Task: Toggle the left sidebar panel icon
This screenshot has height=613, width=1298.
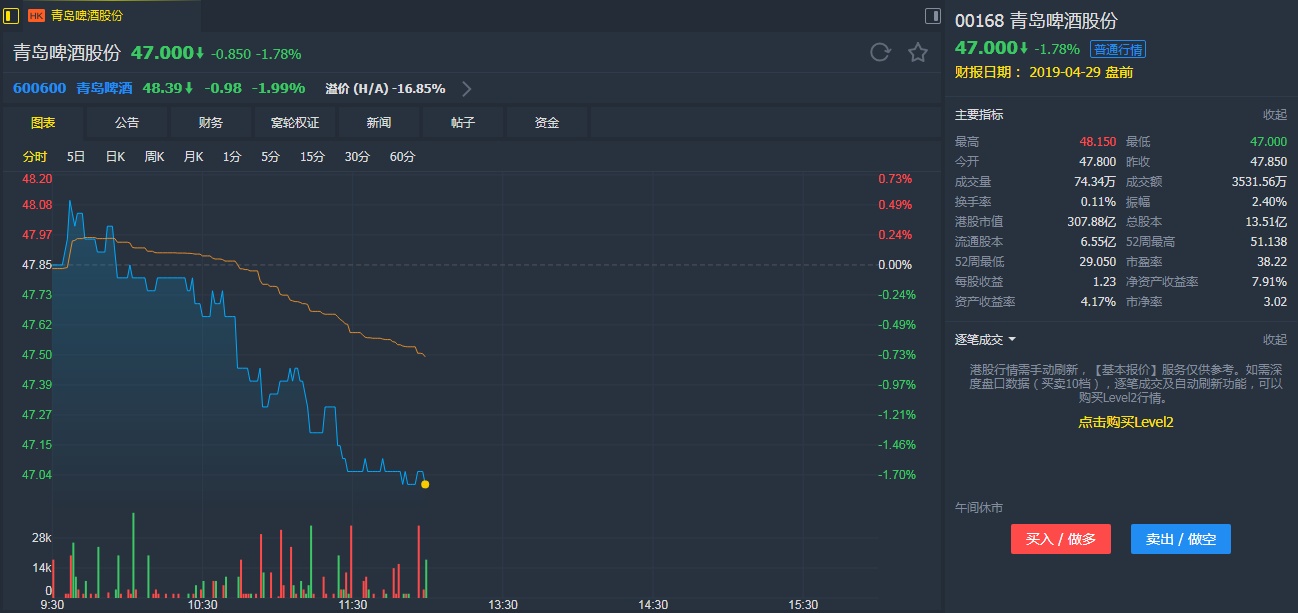Action: tap(12, 15)
